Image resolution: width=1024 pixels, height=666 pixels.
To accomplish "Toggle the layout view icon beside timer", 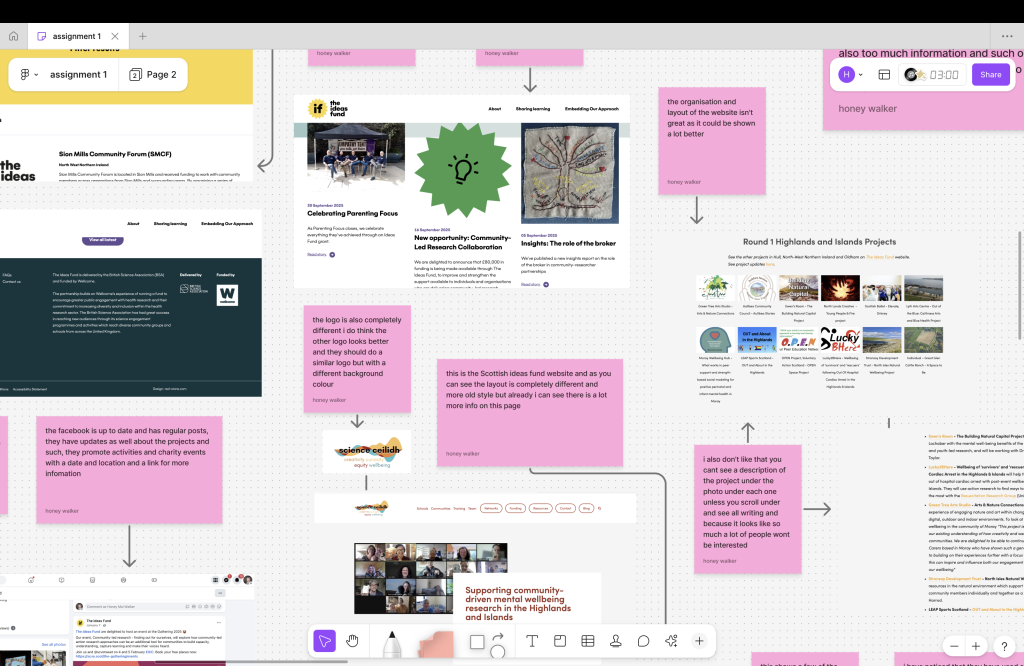I will pyautogui.click(x=884, y=74).
